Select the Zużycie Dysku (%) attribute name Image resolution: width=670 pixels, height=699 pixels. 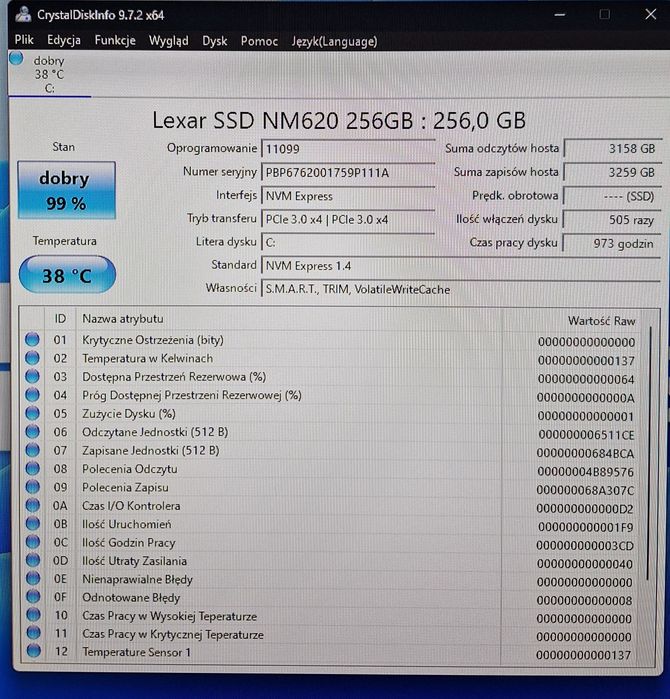(x=129, y=414)
